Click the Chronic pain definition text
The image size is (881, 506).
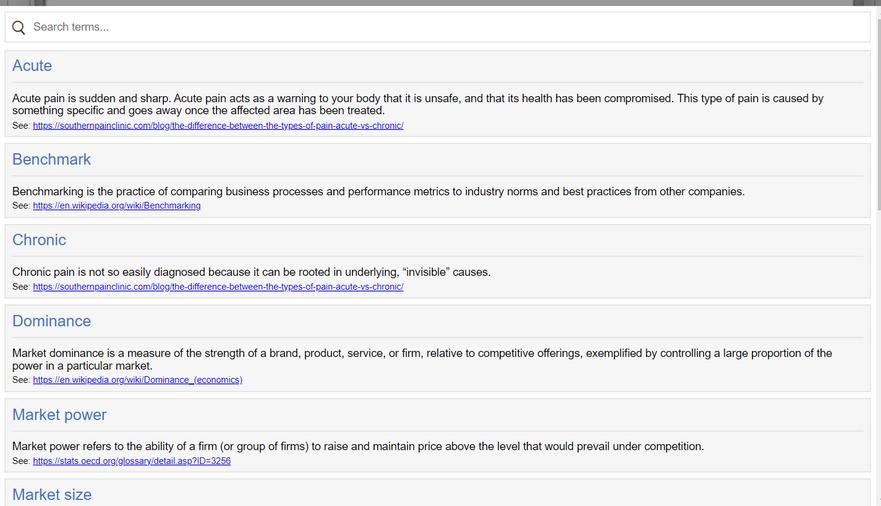(251, 272)
